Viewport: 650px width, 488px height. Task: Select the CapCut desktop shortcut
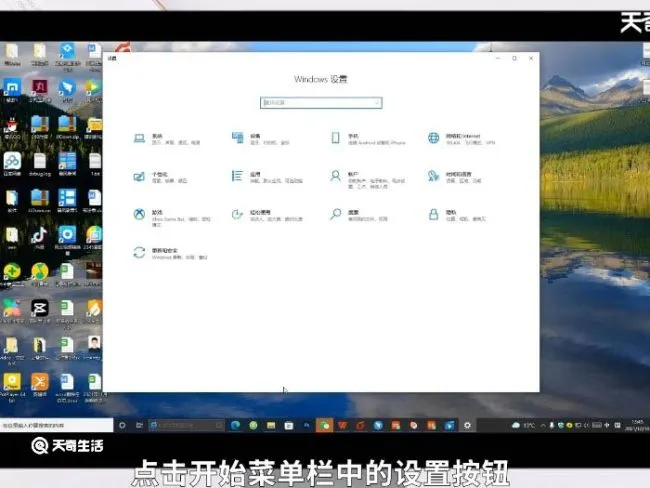pos(39,311)
